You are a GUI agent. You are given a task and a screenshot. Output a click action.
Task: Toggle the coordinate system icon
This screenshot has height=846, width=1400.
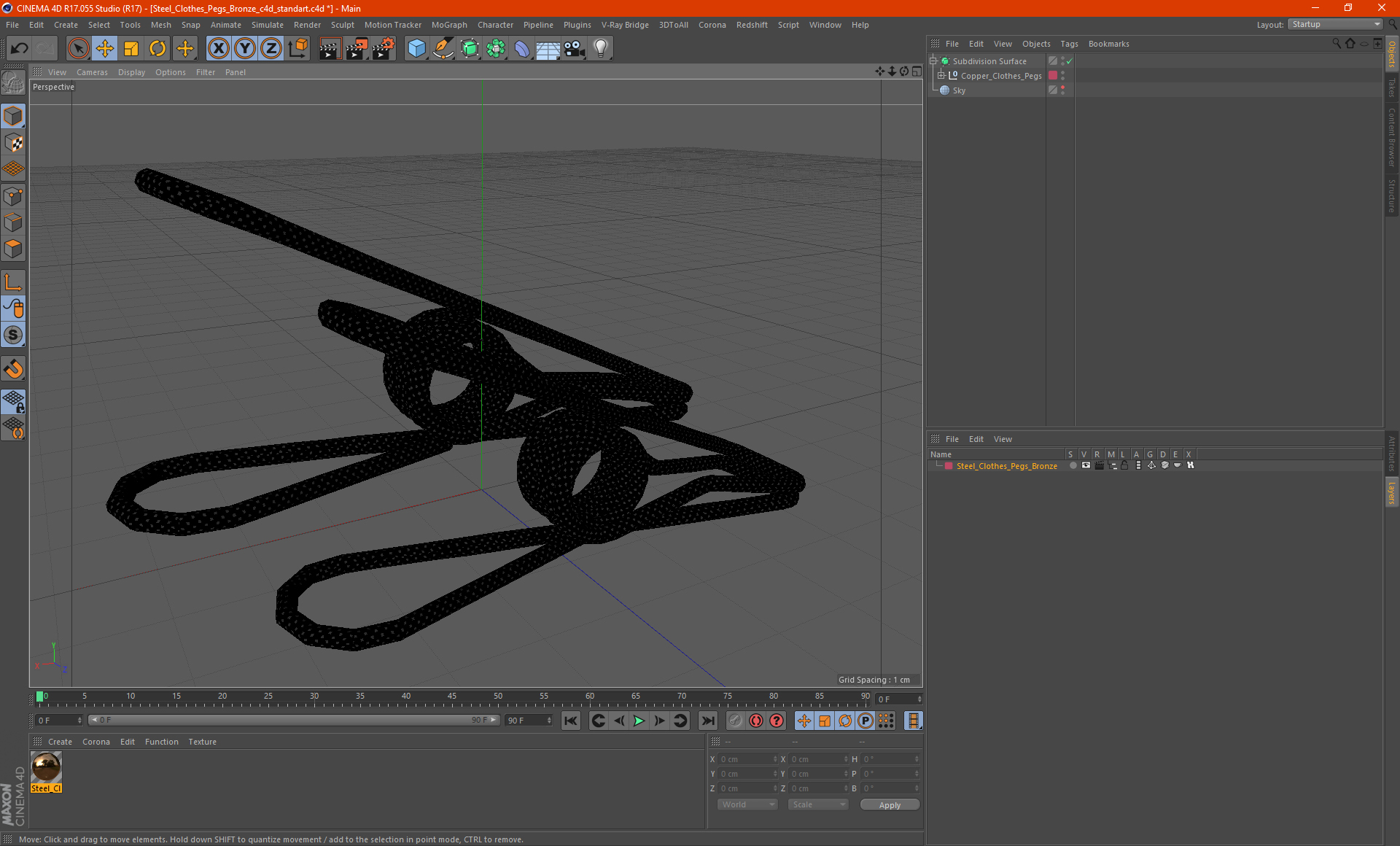point(297,49)
